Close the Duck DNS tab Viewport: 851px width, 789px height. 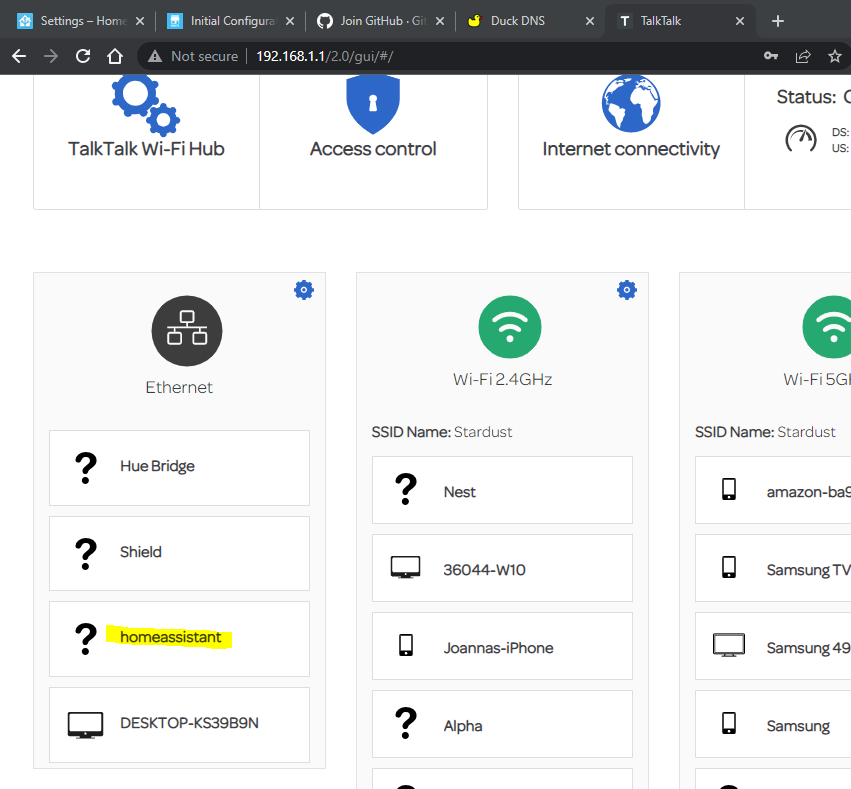pyautogui.click(x=590, y=21)
